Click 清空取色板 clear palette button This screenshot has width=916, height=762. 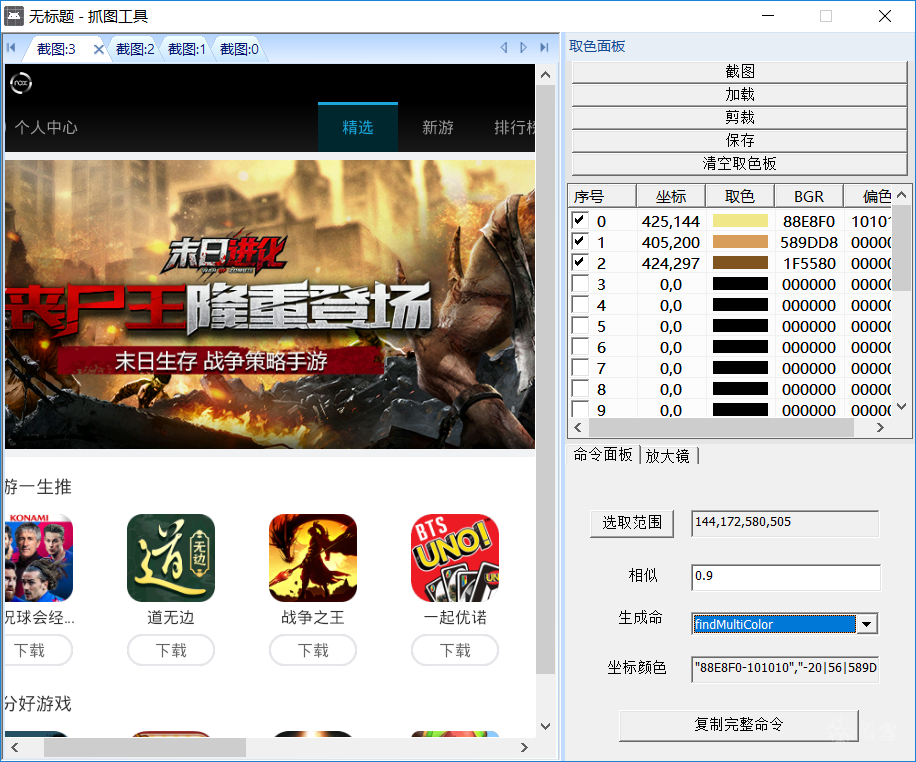point(739,163)
